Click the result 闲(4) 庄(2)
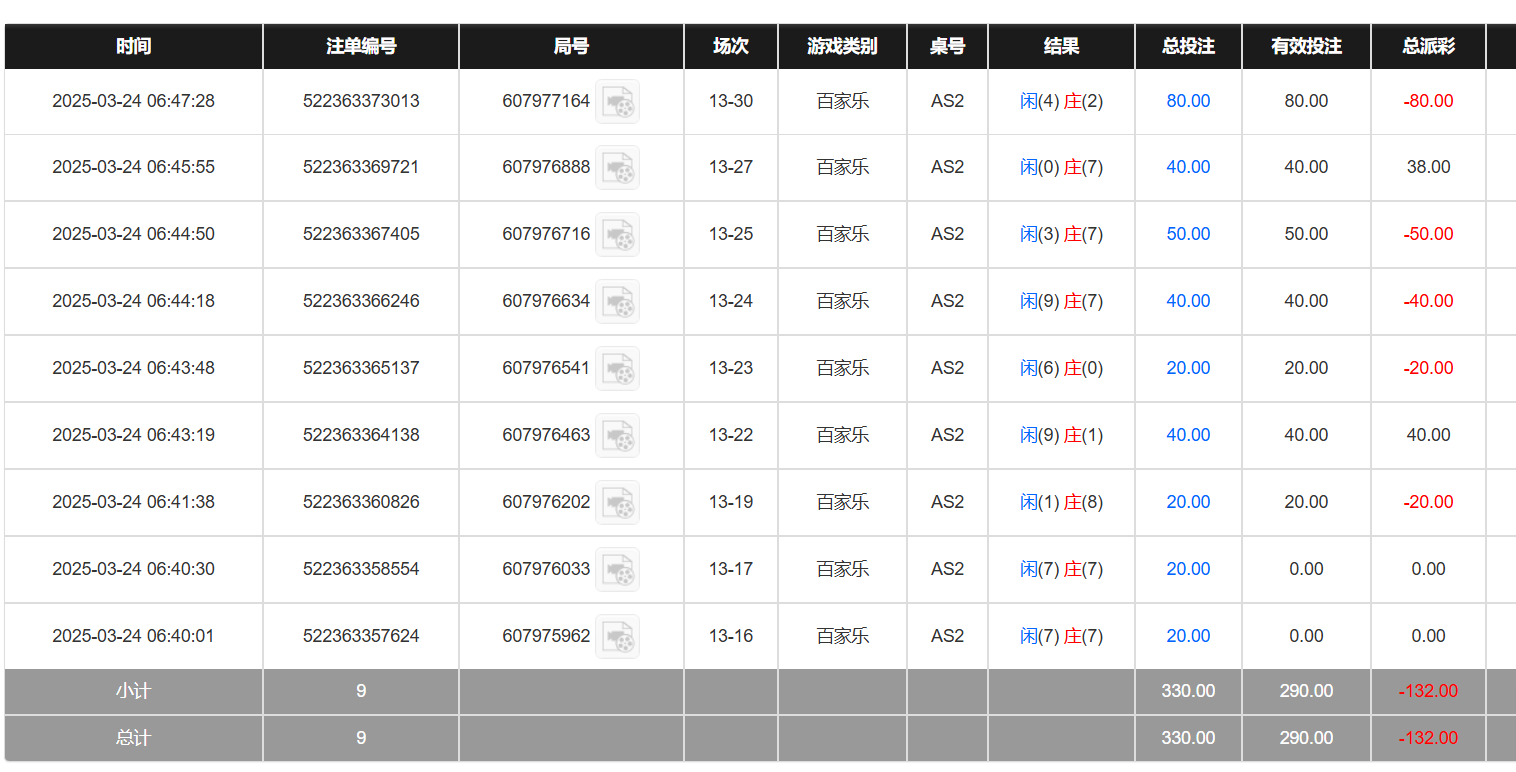1516x772 pixels. pos(1061,101)
